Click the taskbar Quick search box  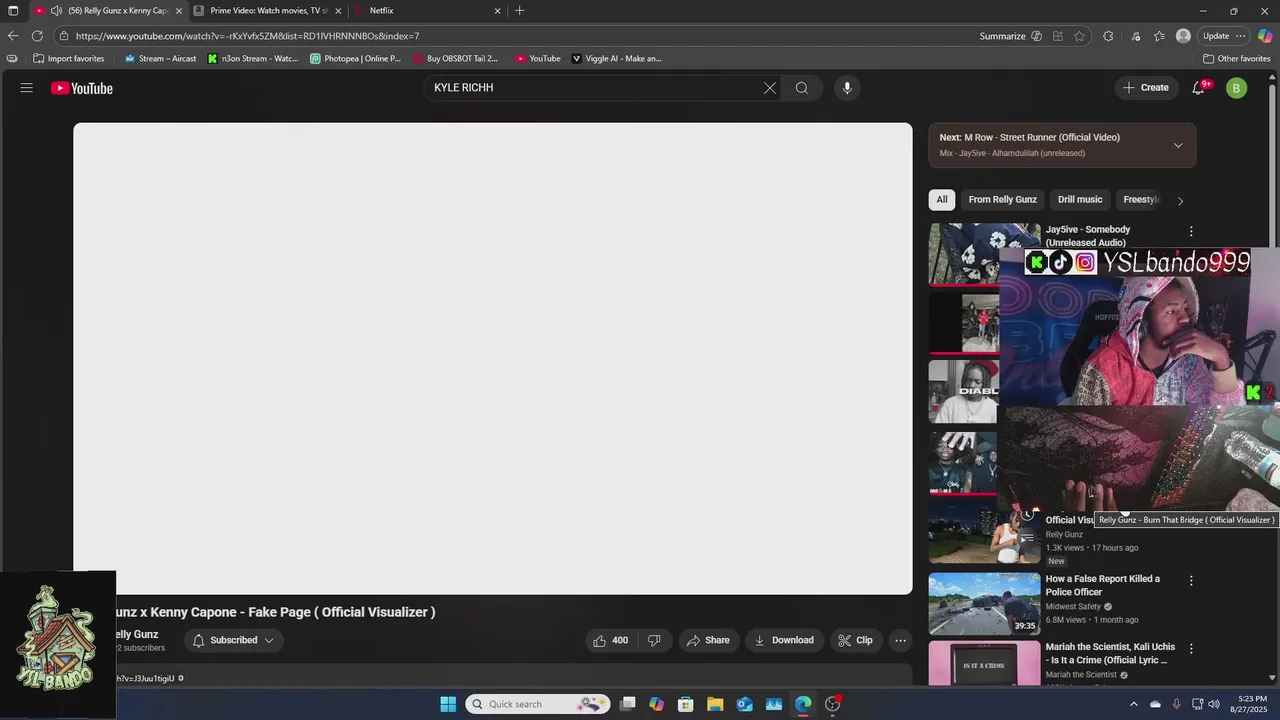(537, 704)
